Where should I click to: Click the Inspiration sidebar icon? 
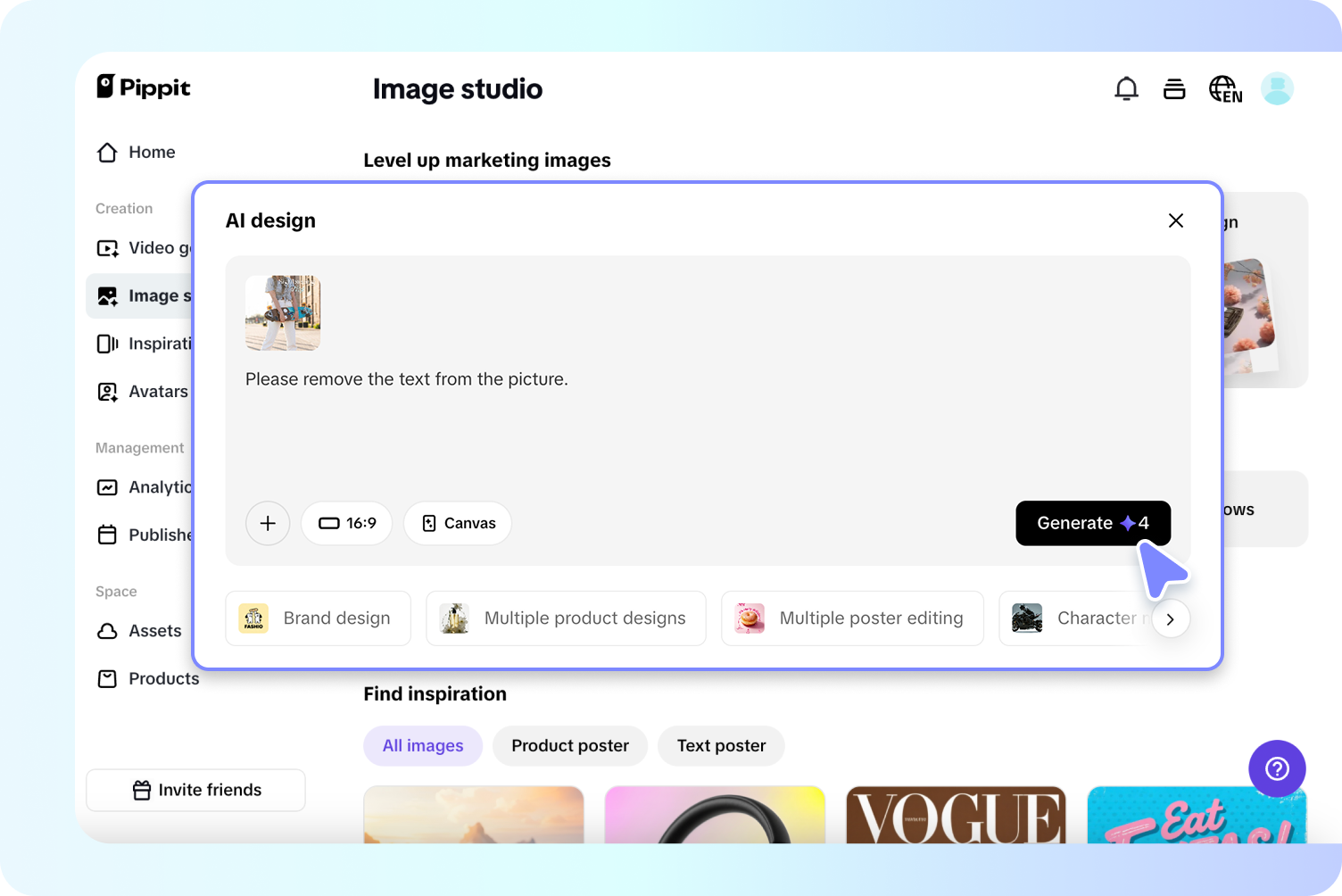[107, 344]
